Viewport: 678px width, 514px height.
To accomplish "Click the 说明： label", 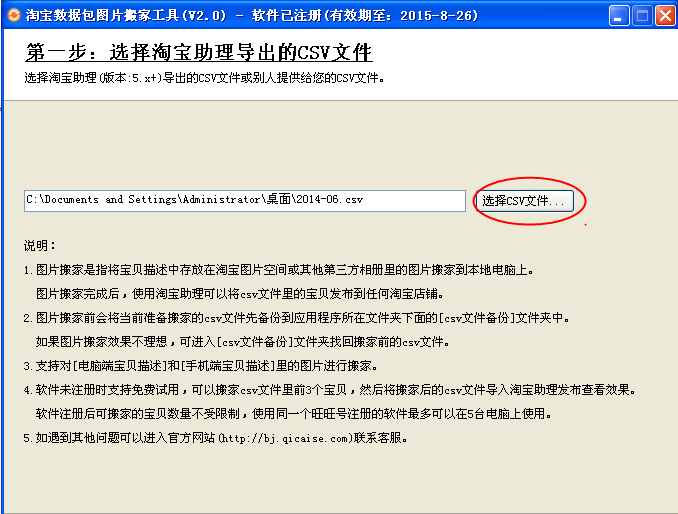I will pos(40,246).
